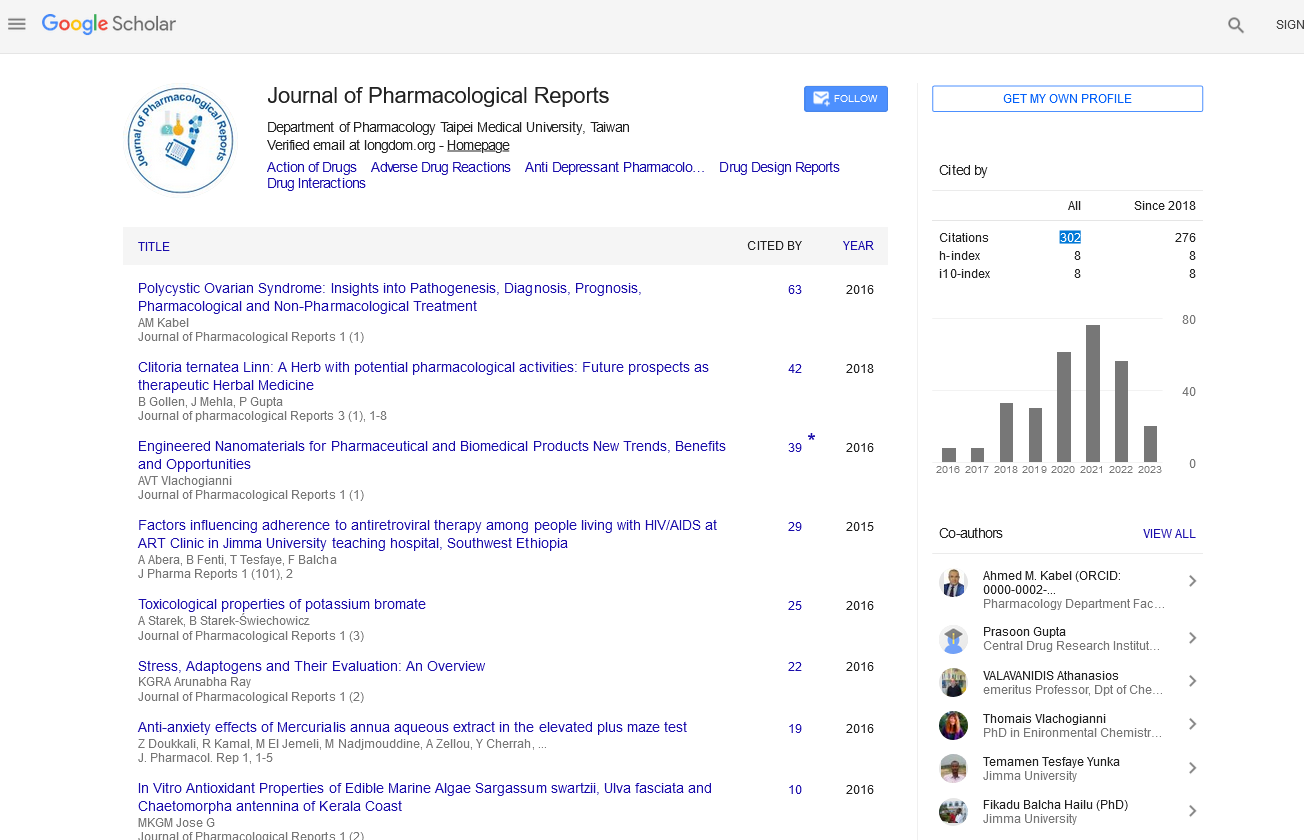Expand chevron beside Fikadu Balcha Hailu
1304x840 pixels.
click(1192, 811)
